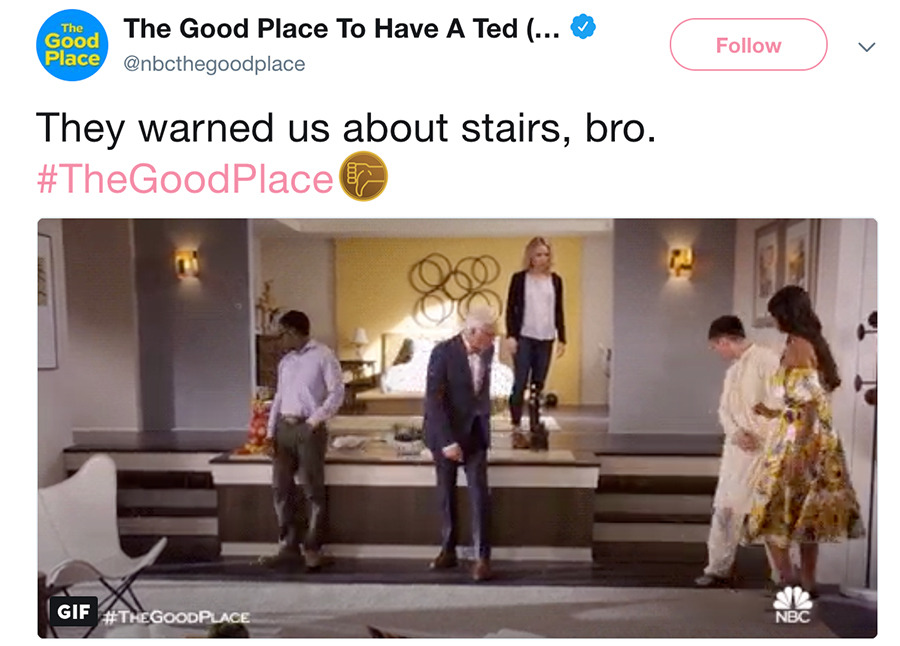This screenshot has width=900, height=646.
Task: Open the pink #TheGoodPlace hashtag link
Action: pyautogui.click(x=185, y=179)
